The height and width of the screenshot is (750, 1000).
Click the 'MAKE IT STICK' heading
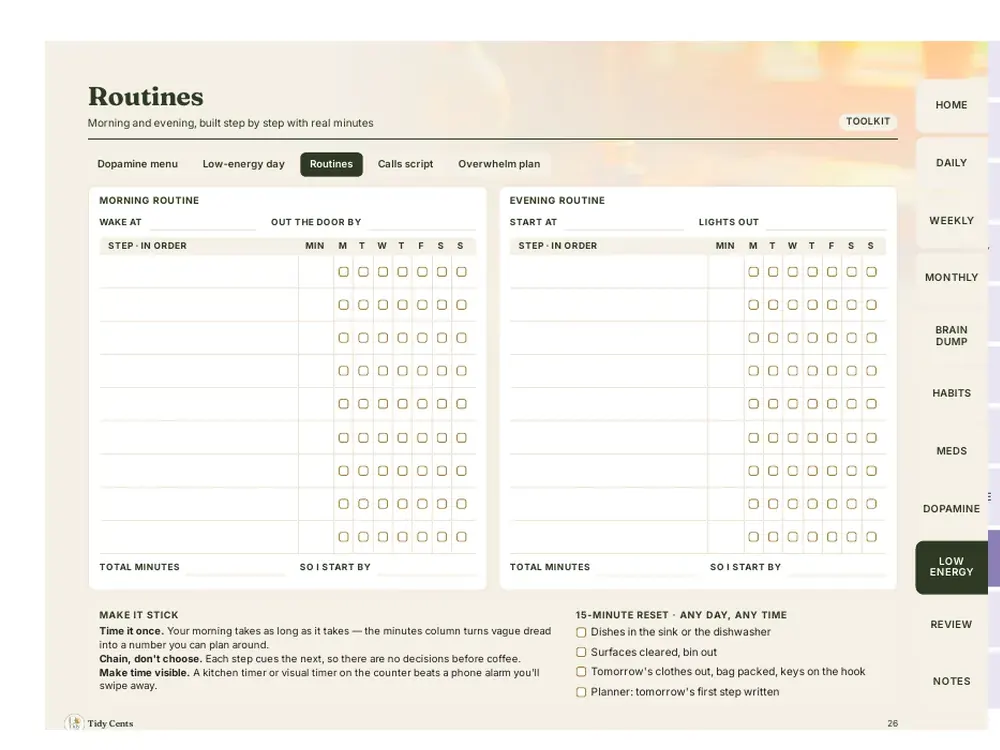coord(139,615)
